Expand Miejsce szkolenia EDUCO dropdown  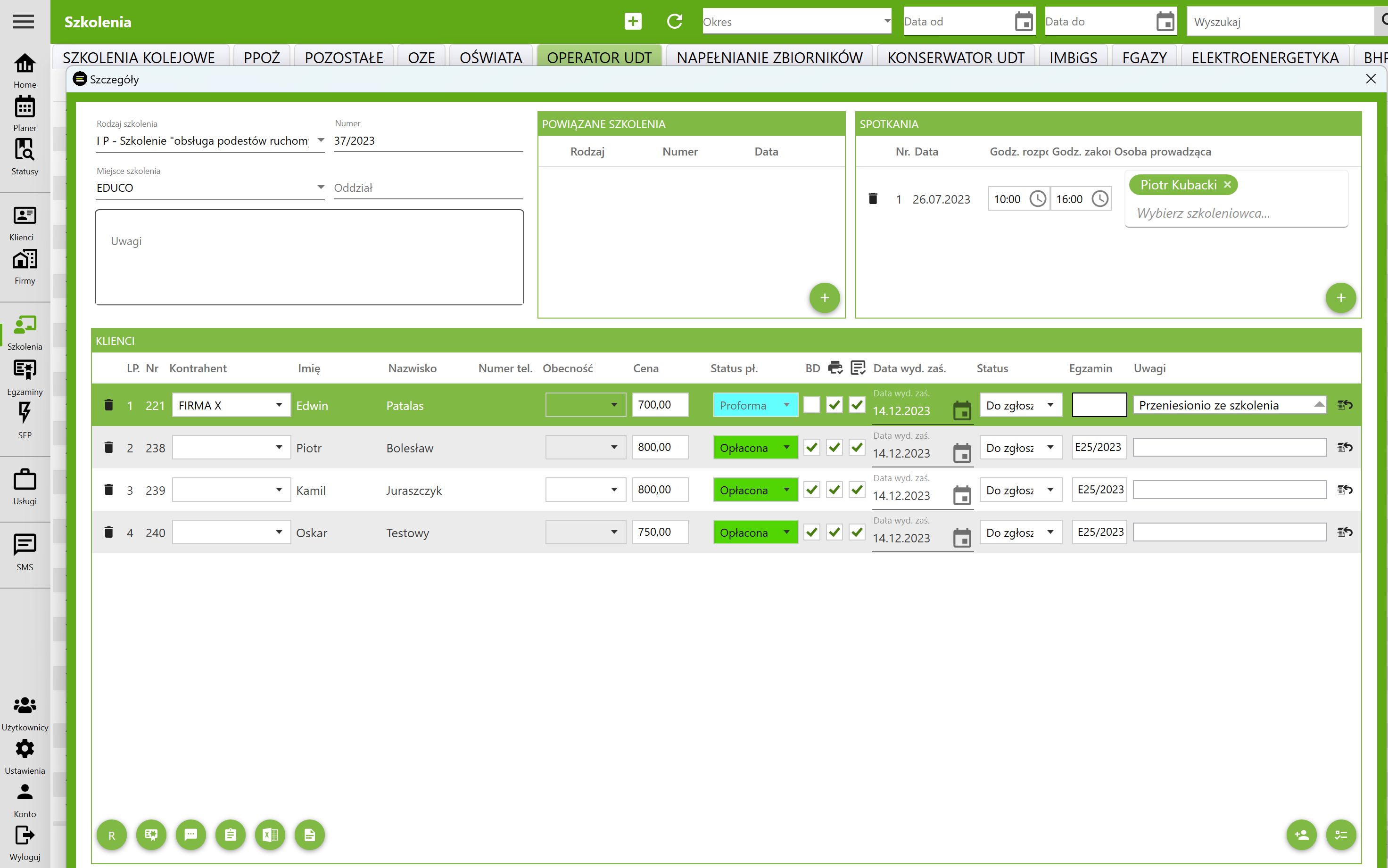pos(321,187)
